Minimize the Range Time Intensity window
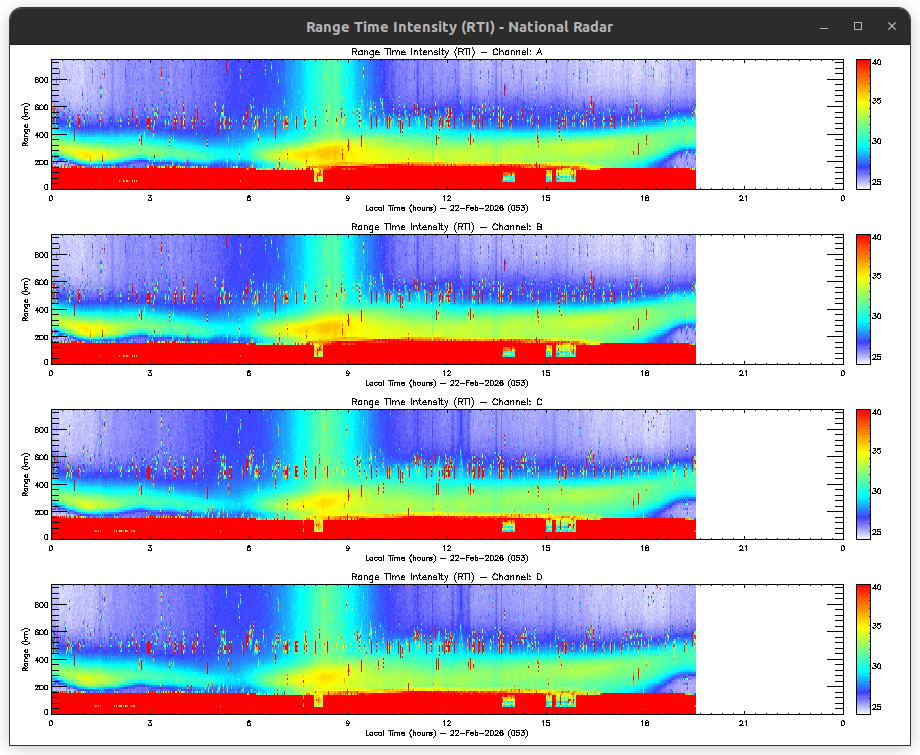 click(x=826, y=26)
